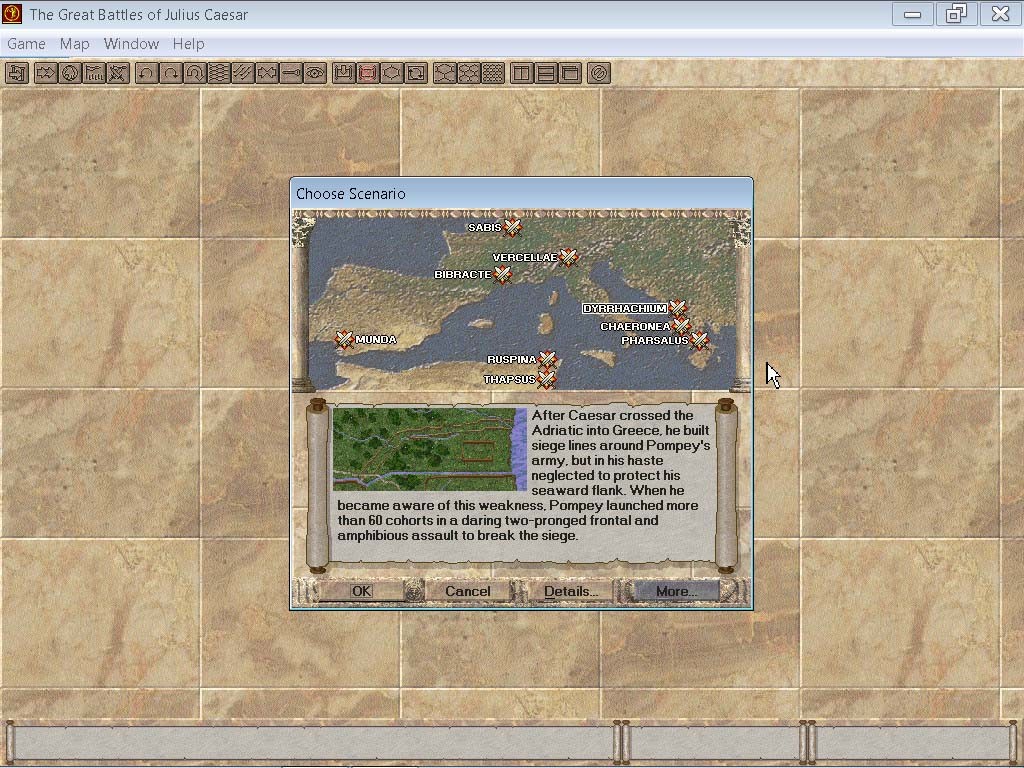Image resolution: width=1024 pixels, height=768 pixels.
Task: Open the Details... button
Action: pyautogui.click(x=571, y=591)
